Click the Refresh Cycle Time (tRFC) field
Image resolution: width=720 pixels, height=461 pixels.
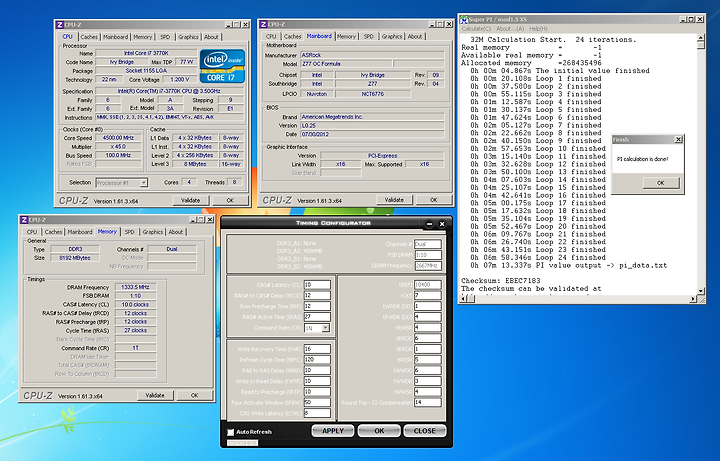click(317, 360)
